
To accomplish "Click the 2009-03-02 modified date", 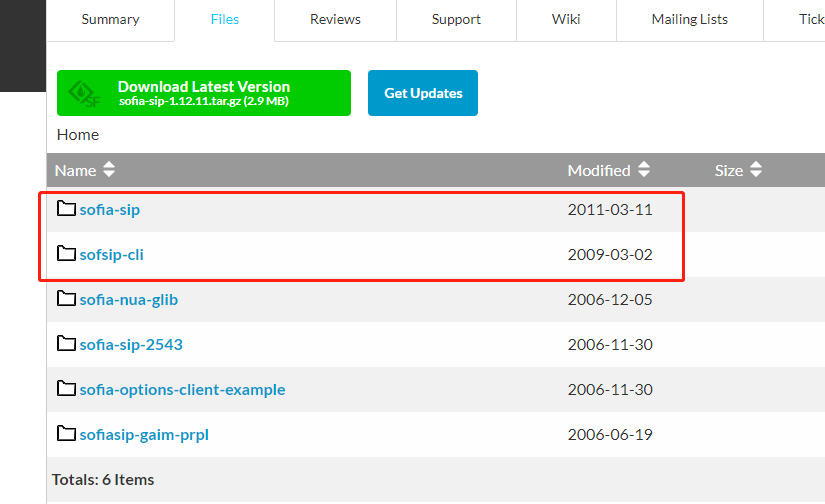I will 610,255.
